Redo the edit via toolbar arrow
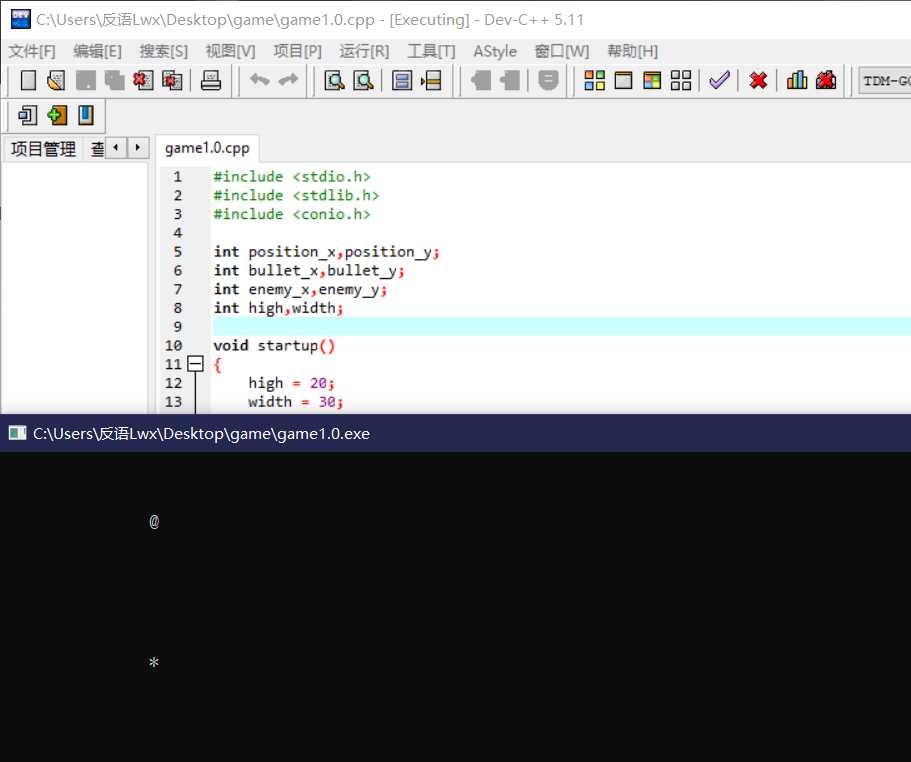This screenshot has height=762, width=911. (288, 80)
